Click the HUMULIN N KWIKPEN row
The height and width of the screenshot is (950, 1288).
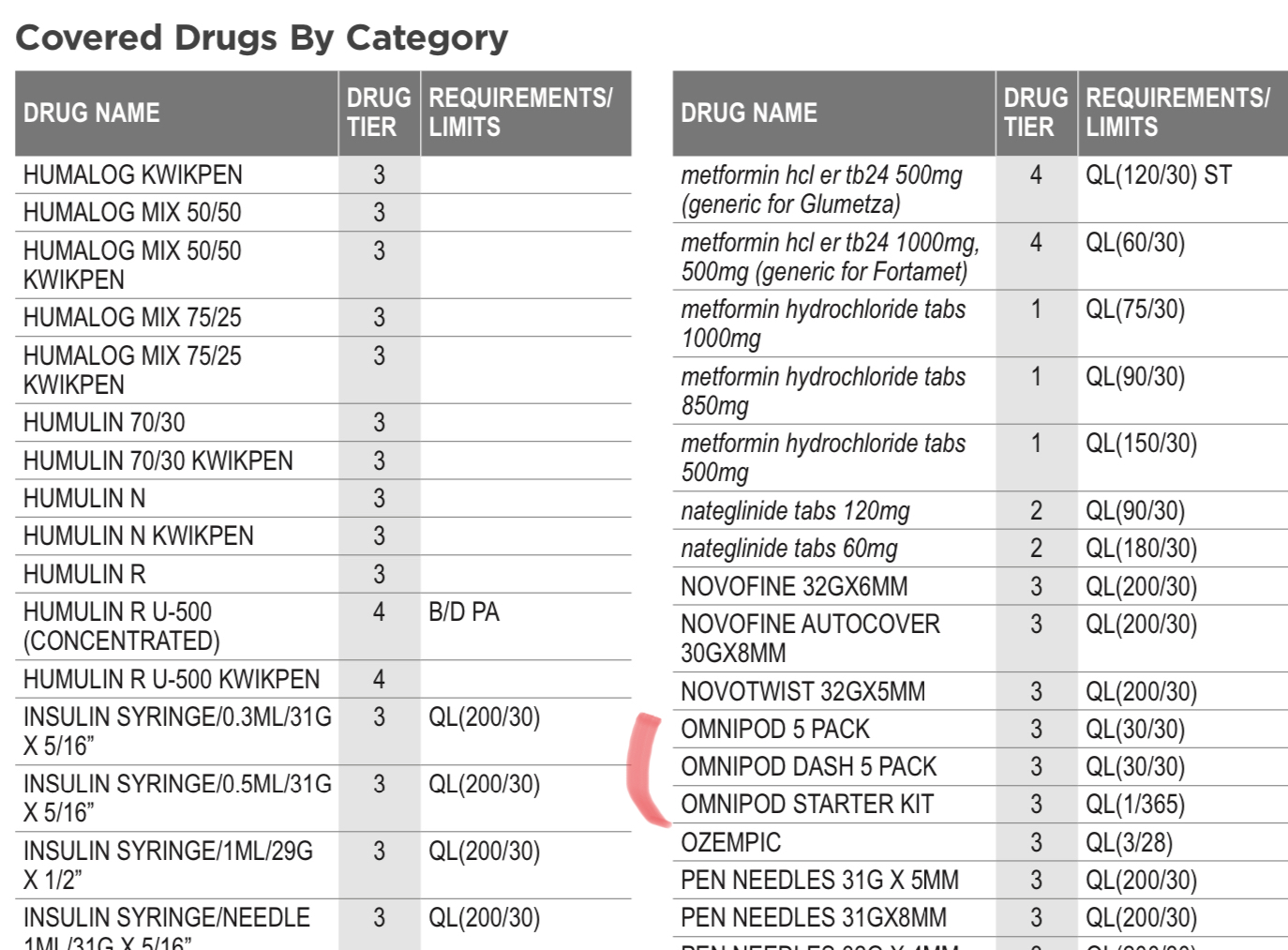pos(323,535)
